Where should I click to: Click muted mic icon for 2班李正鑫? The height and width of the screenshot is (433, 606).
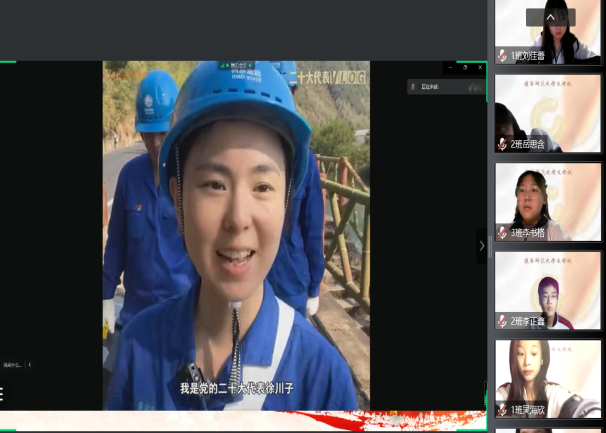(502, 321)
